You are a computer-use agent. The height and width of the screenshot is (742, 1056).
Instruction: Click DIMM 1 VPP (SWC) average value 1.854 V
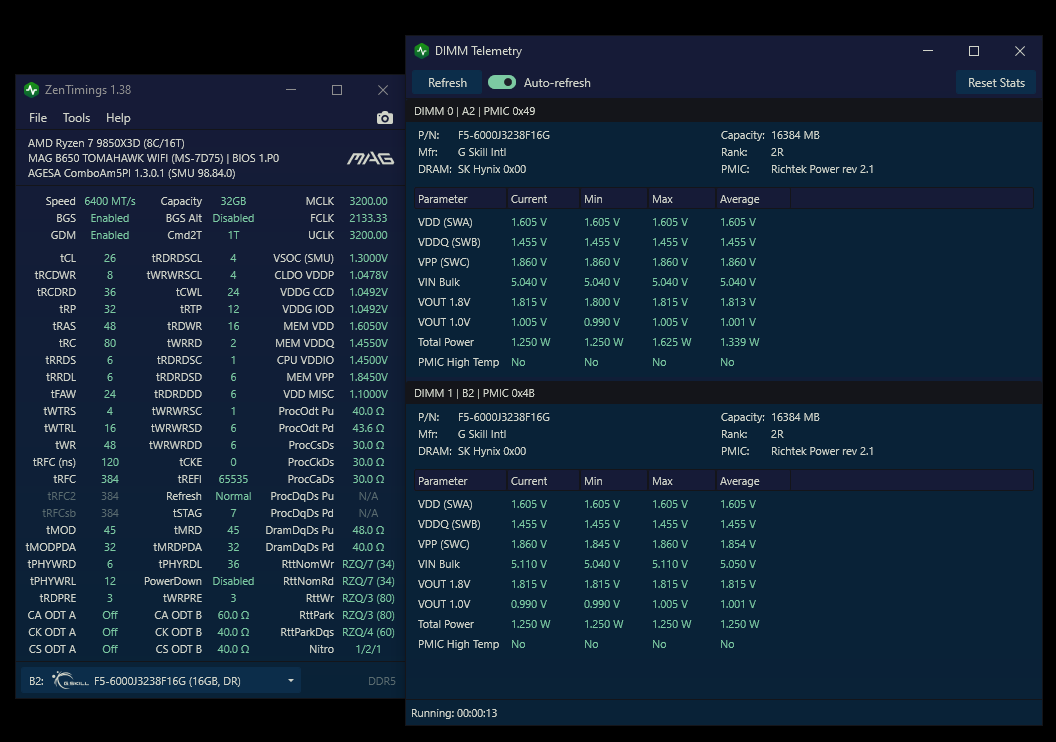pyautogui.click(x=738, y=544)
